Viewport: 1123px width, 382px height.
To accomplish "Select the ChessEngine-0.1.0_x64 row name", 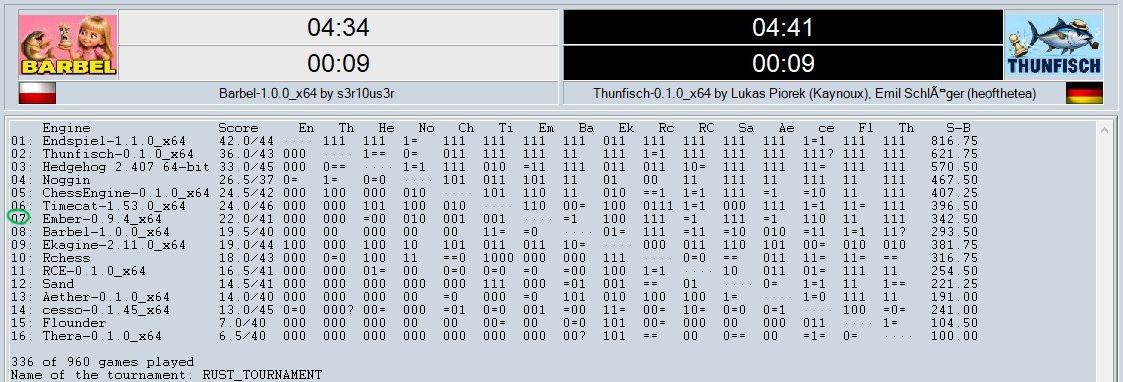I will pos(126,193).
